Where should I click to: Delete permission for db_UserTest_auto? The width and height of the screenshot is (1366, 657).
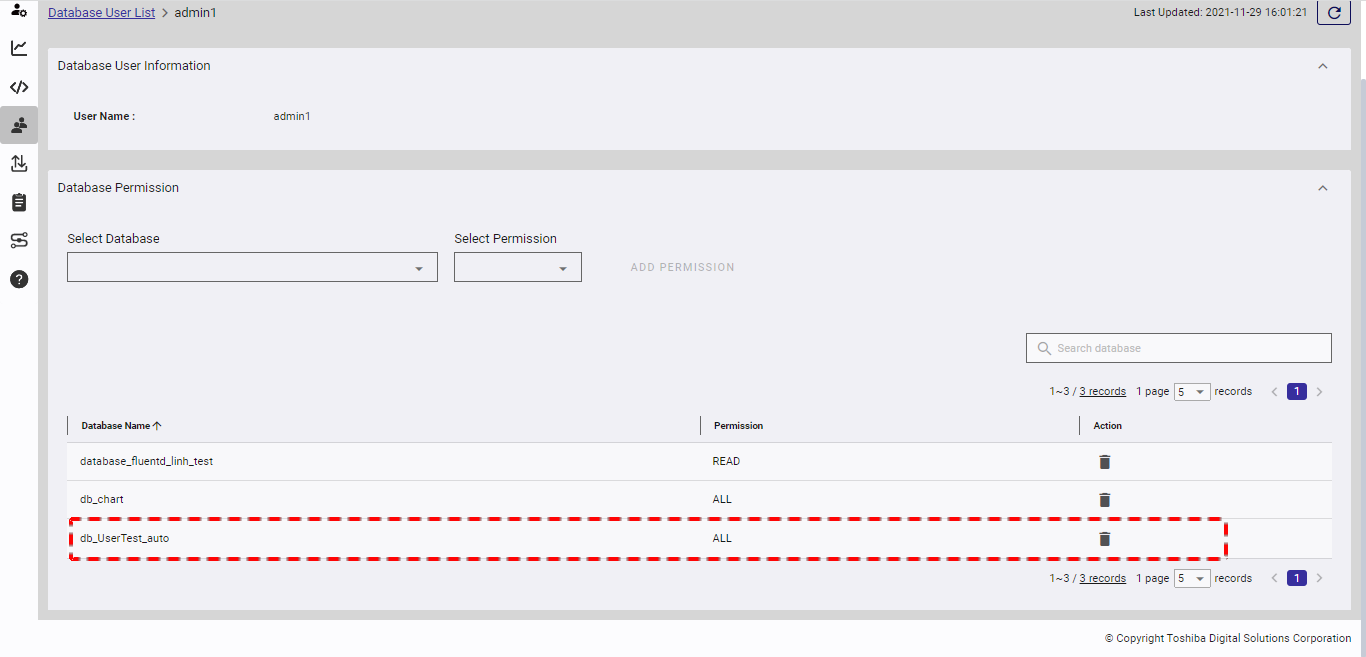[1104, 539]
